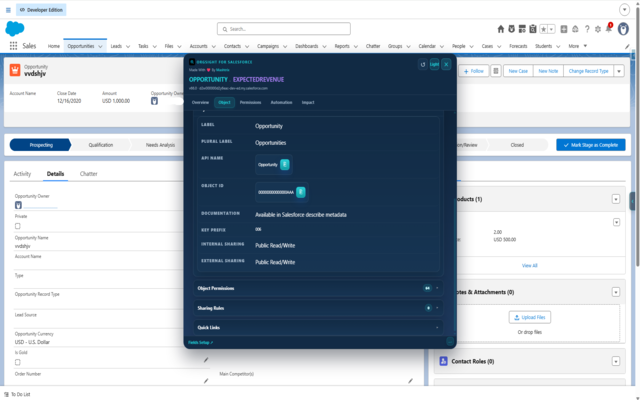The height and width of the screenshot is (400, 640).
Task: Toggle Light theme in OrgSight panel
Action: click(434, 64)
